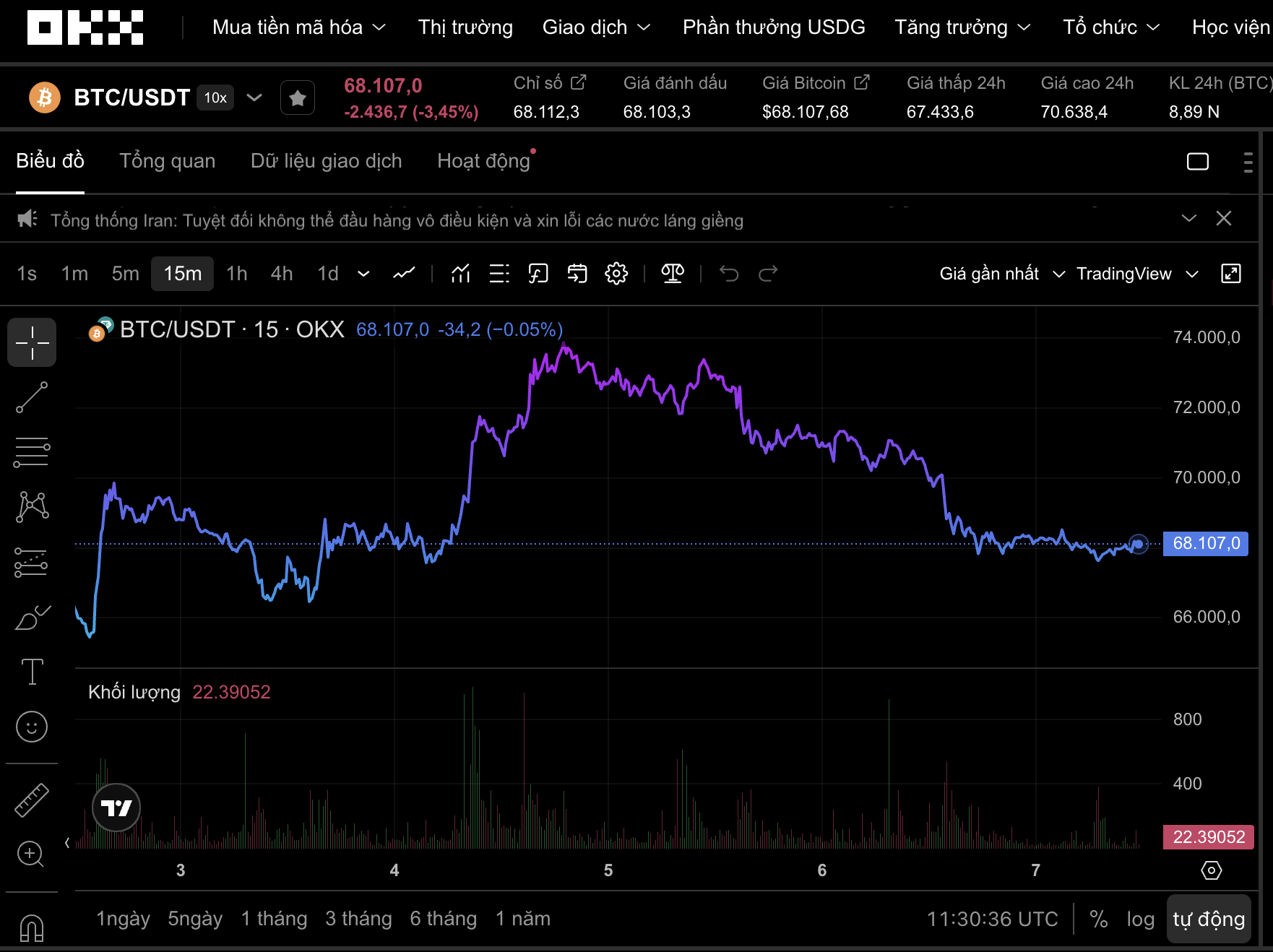
Task: Set chart range to 3 tháng
Action: click(358, 919)
